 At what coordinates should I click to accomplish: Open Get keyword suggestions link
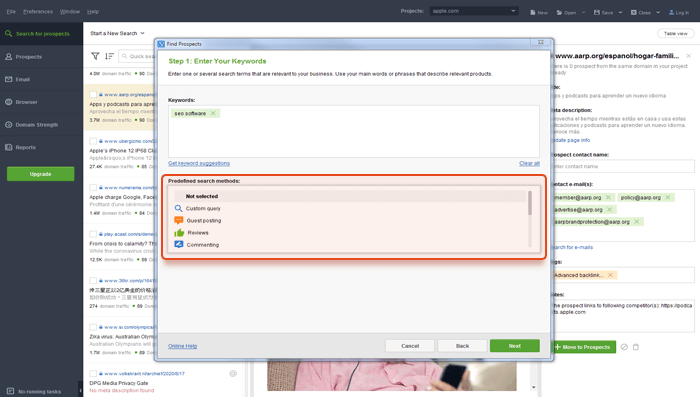(x=199, y=163)
